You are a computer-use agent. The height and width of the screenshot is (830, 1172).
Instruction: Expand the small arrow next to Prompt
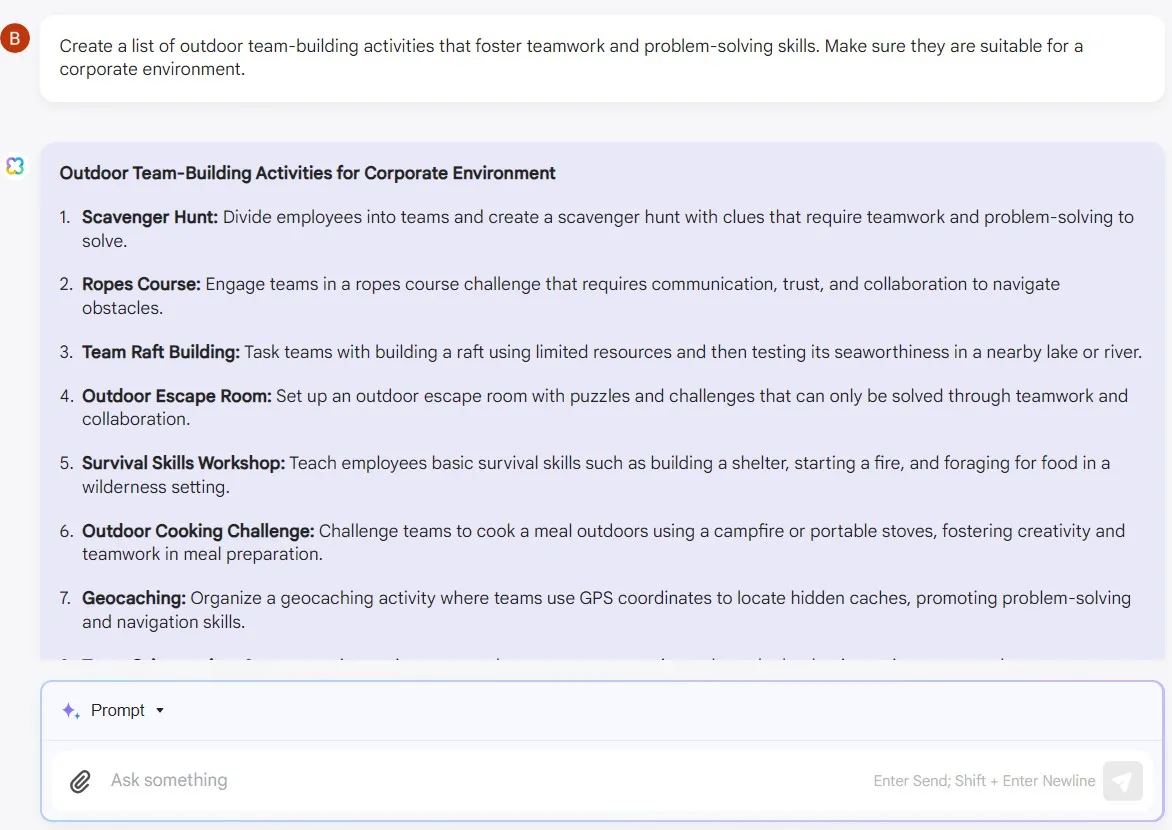[160, 710]
